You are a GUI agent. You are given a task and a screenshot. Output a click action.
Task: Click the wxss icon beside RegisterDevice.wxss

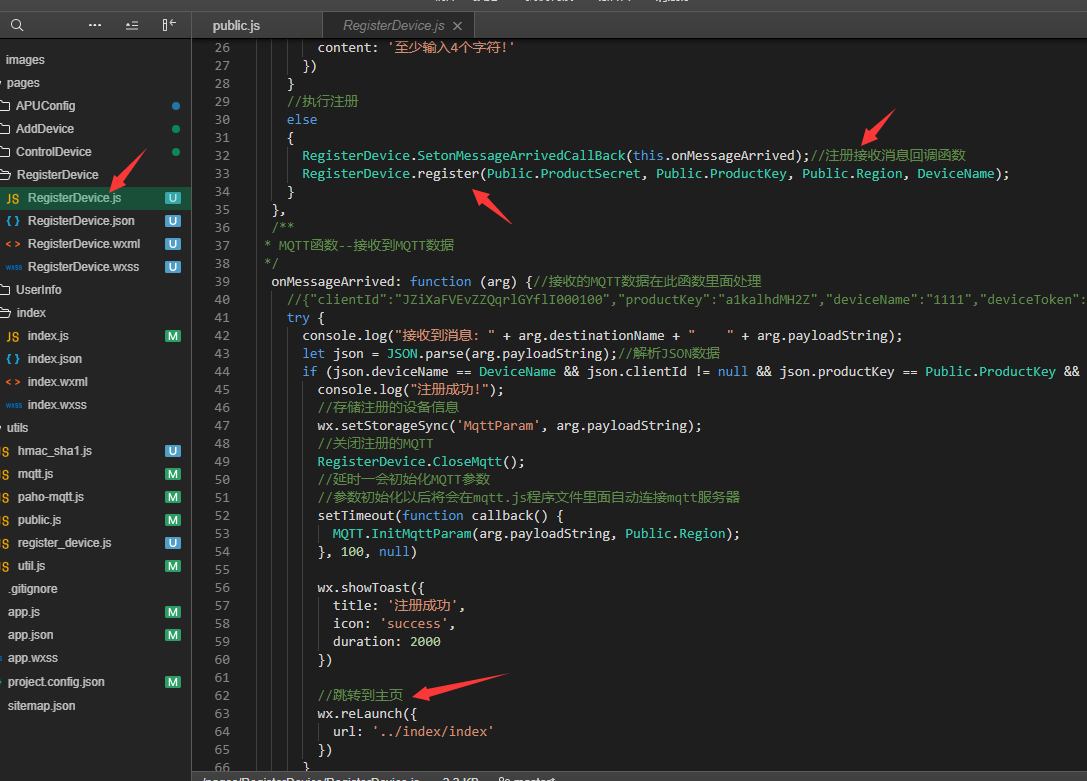tap(13, 267)
